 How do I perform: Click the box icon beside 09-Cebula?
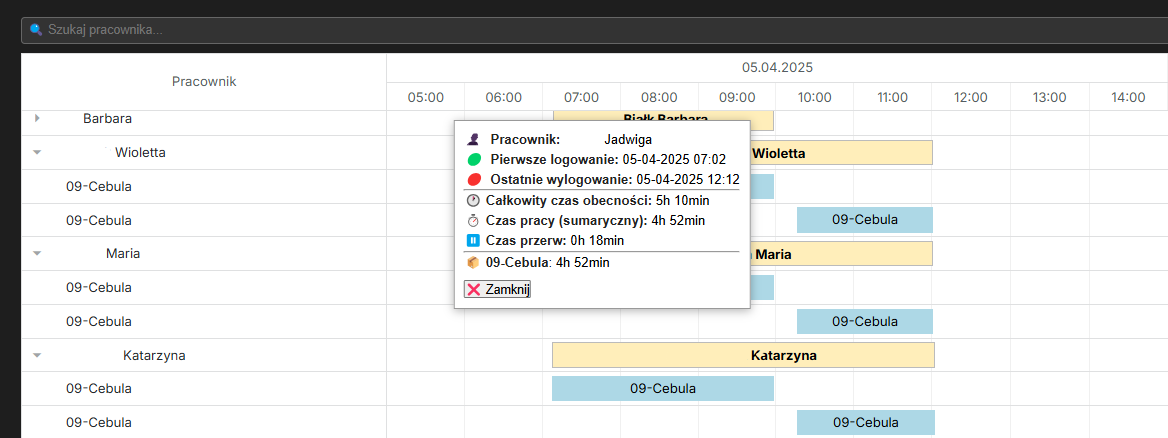point(473,262)
